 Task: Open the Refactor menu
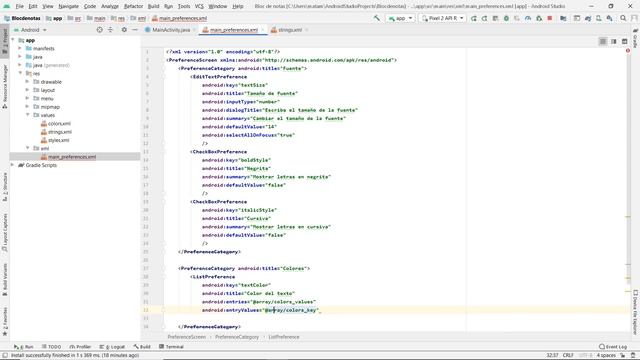point(133,6)
